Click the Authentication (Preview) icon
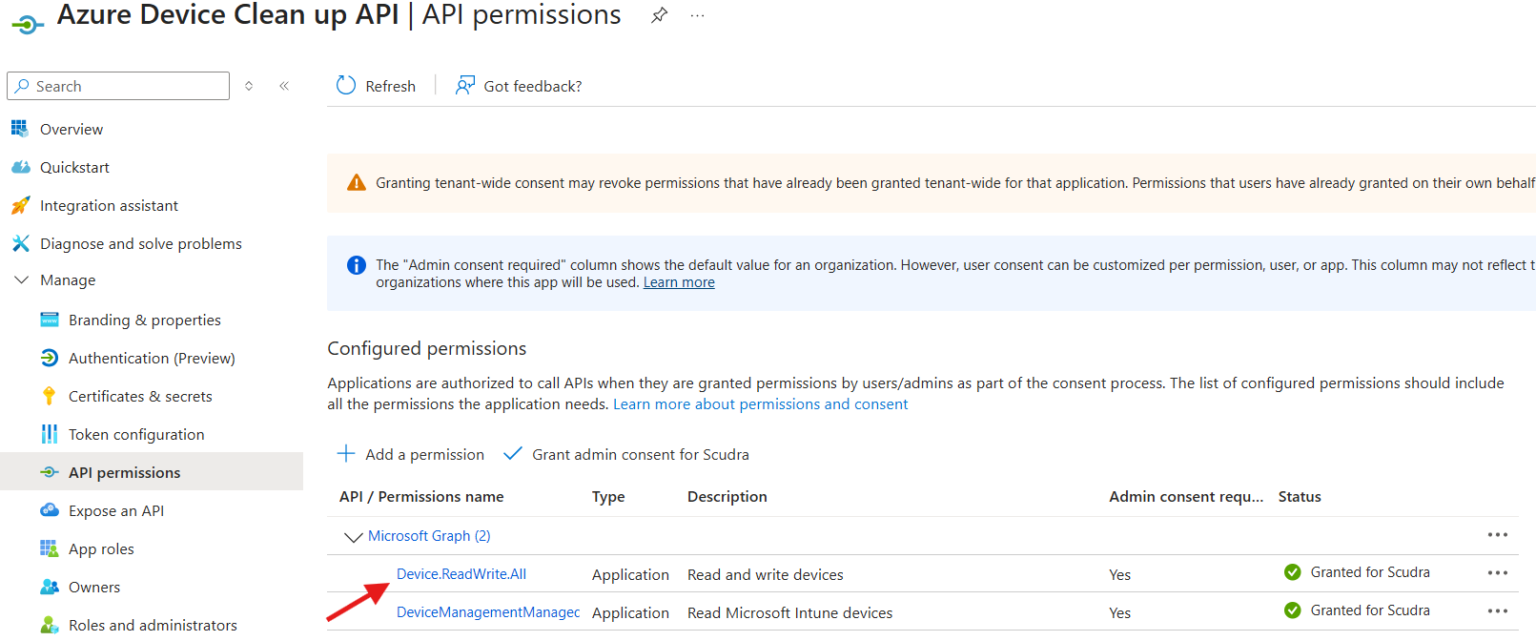Image resolution: width=1536 pixels, height=641 pixels. pyautogui.click(x=49, y=358)
